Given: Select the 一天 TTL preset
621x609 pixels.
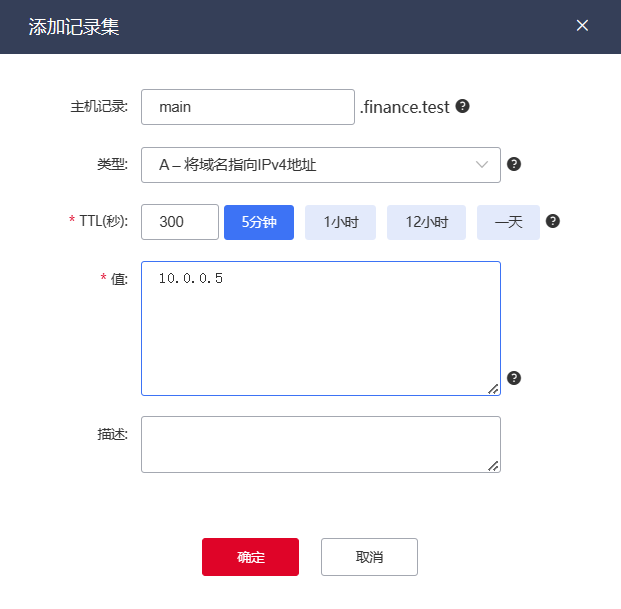Looking at the screenshot, I should pyautogui.click(x=508, y=222).
